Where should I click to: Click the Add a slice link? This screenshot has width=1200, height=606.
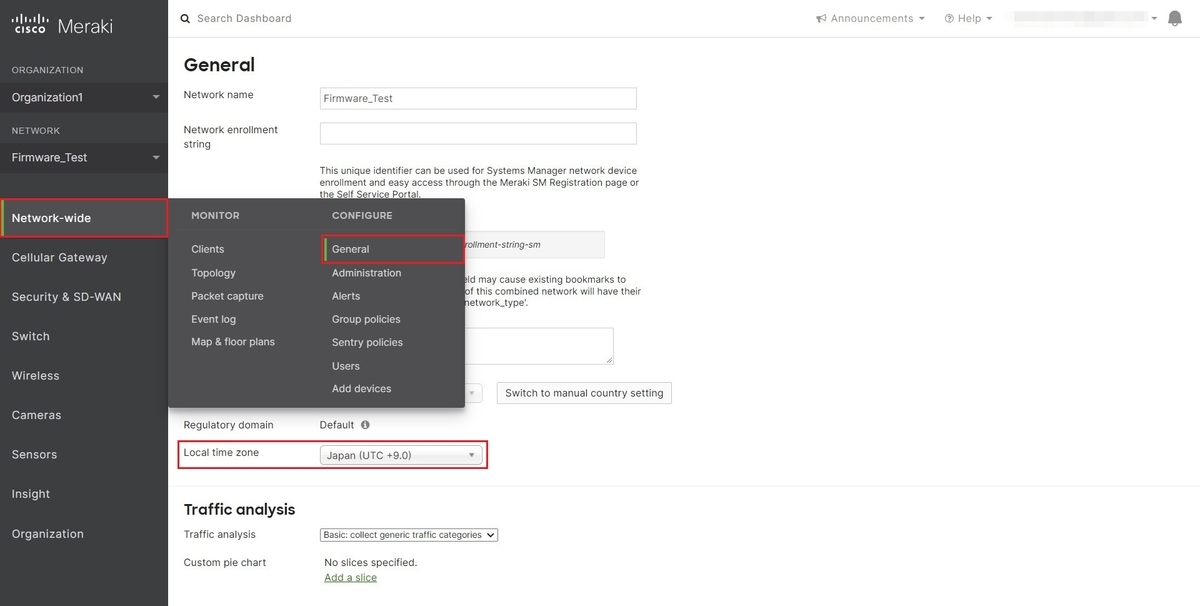pos(349,576)
